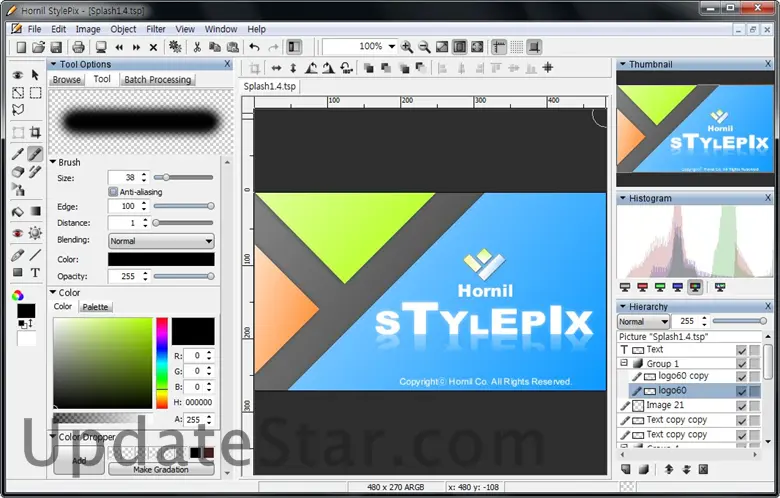Click the Thumbnail preview image
Screen dimensions: 780x498
tap(695, 129)
